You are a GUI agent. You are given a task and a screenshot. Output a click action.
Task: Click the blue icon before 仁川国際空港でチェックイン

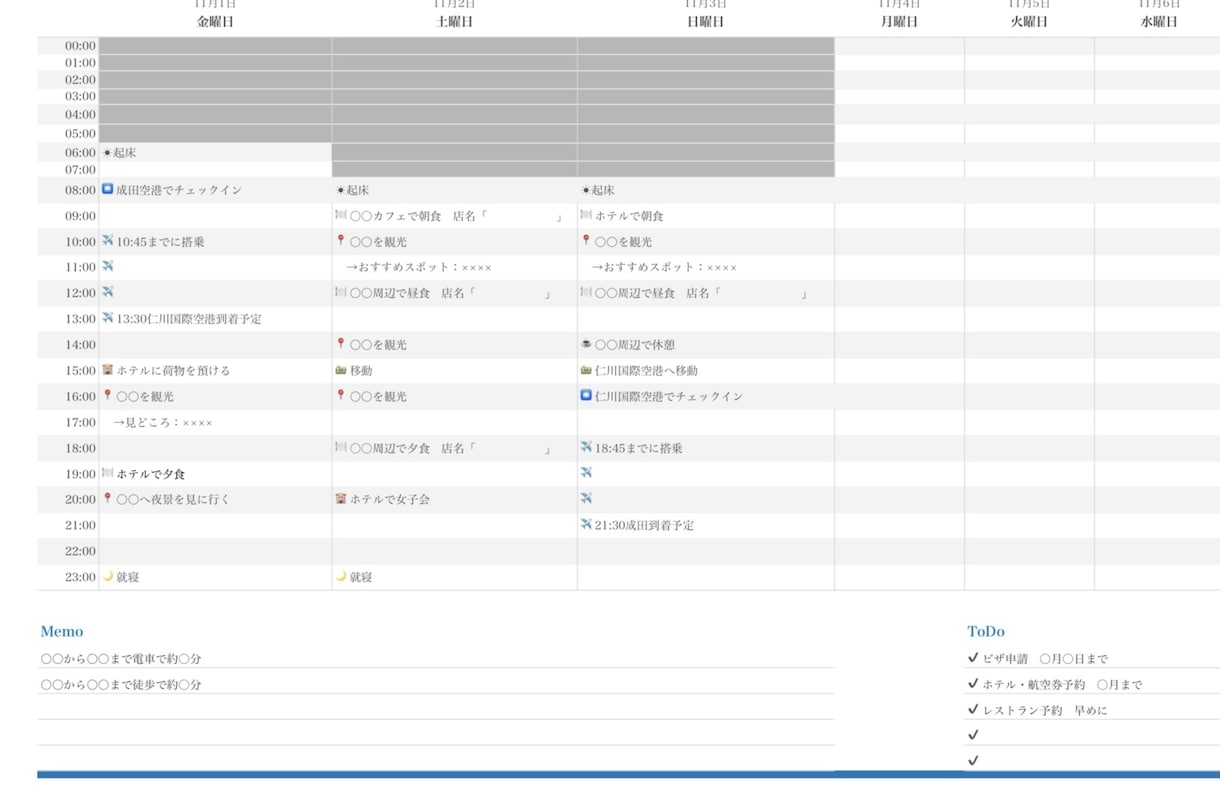(x=586, y=396)
